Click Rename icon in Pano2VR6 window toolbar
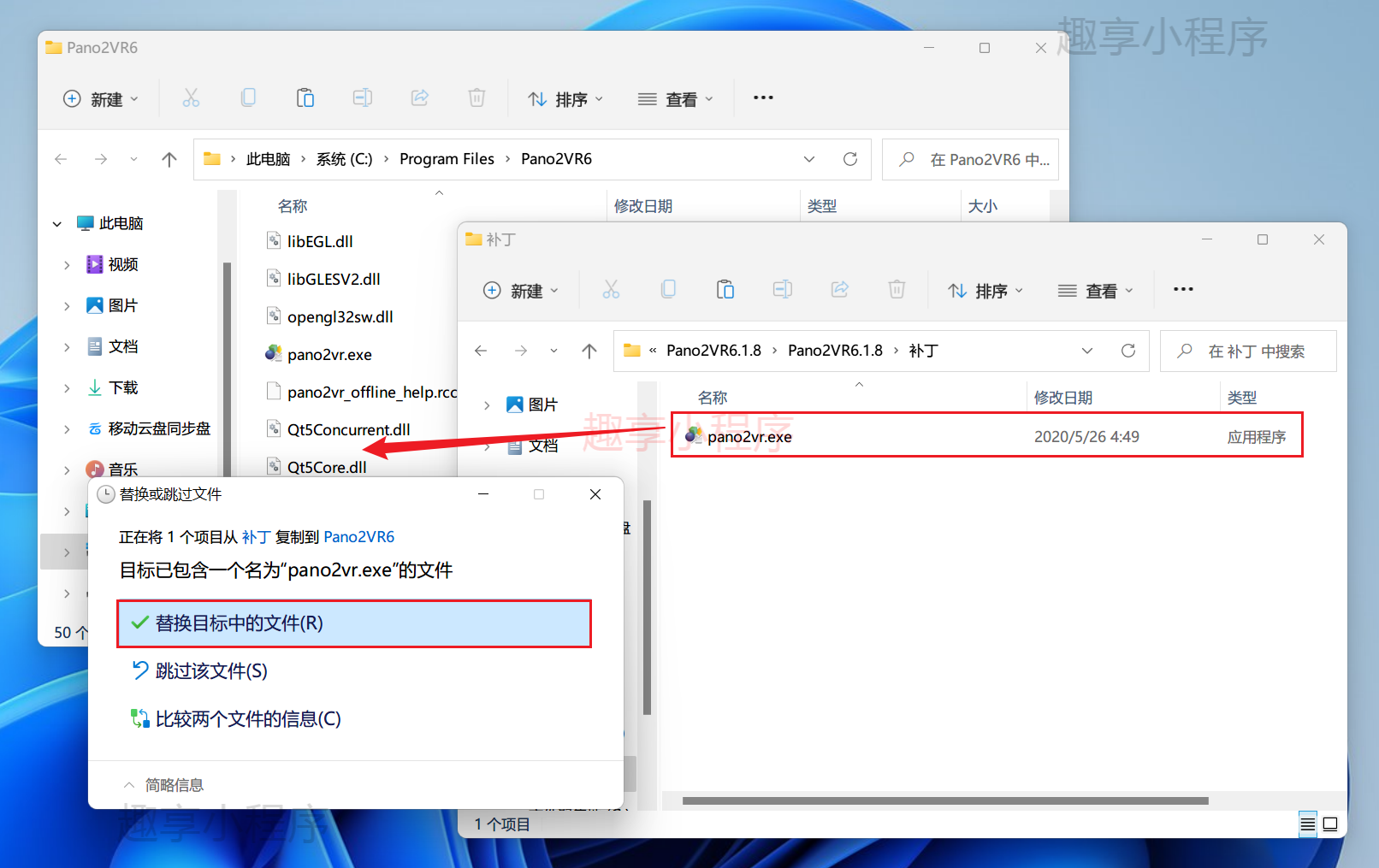 coord(363,98)
